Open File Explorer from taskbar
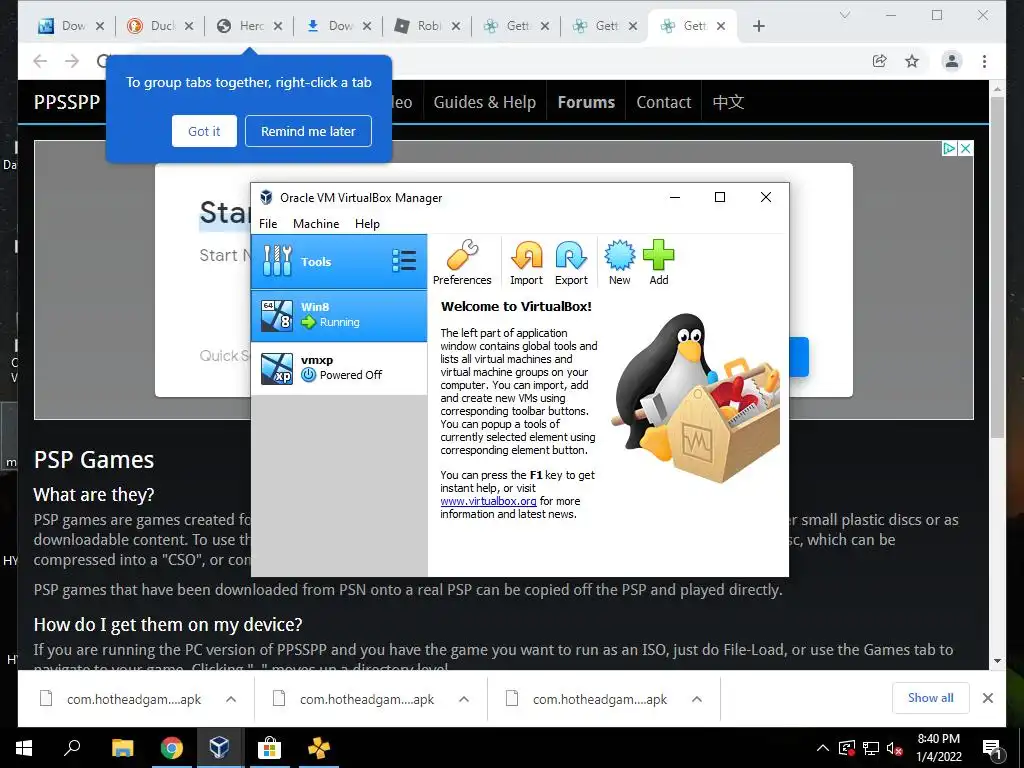The image size is (1024, 768). (x=122, y=748)
